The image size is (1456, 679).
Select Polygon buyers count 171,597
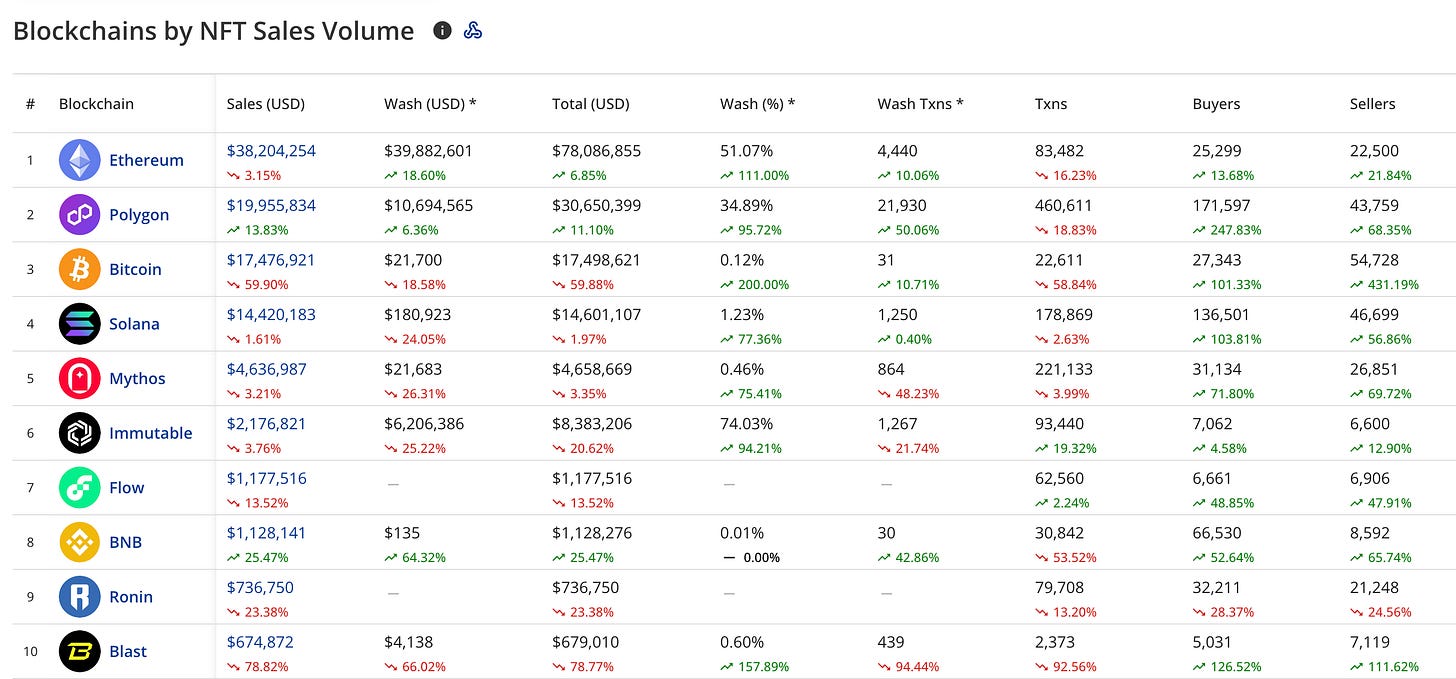pyautogui.click(x=1220, y=205)
